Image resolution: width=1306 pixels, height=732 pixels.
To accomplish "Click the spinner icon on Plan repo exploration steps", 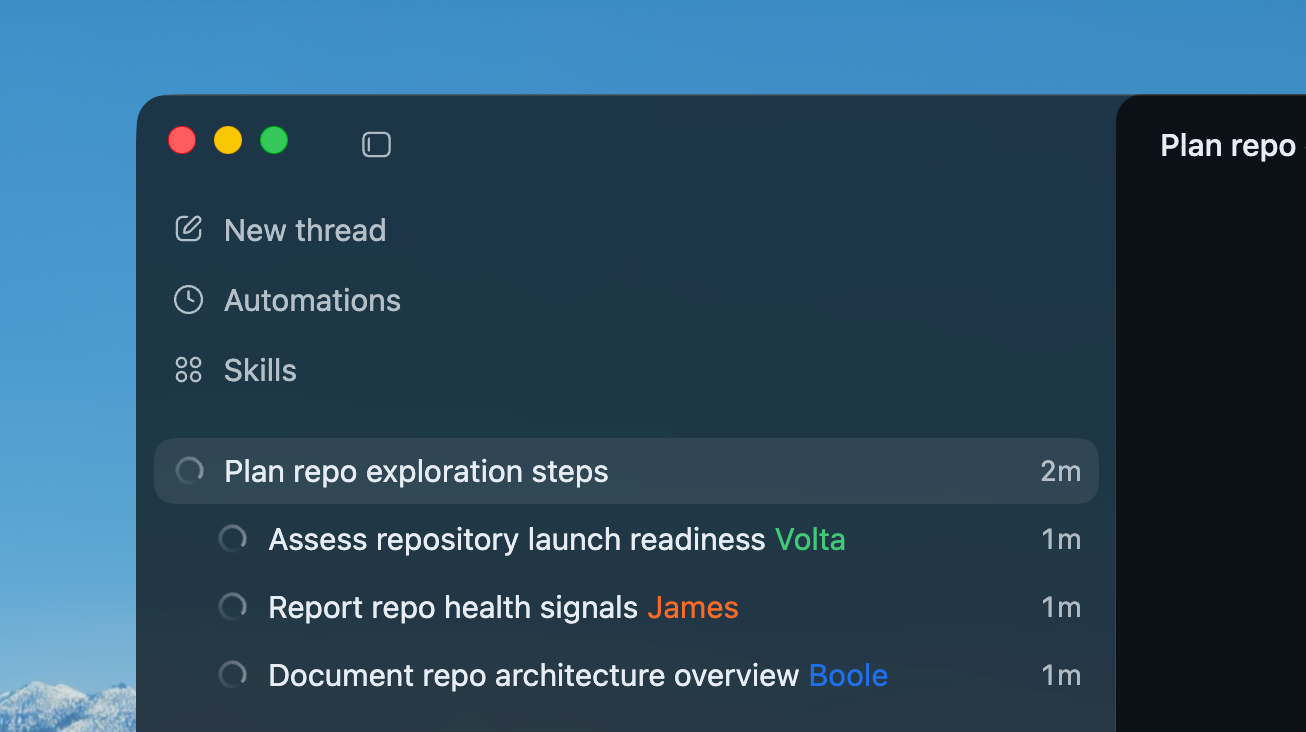I will (189, 470).
